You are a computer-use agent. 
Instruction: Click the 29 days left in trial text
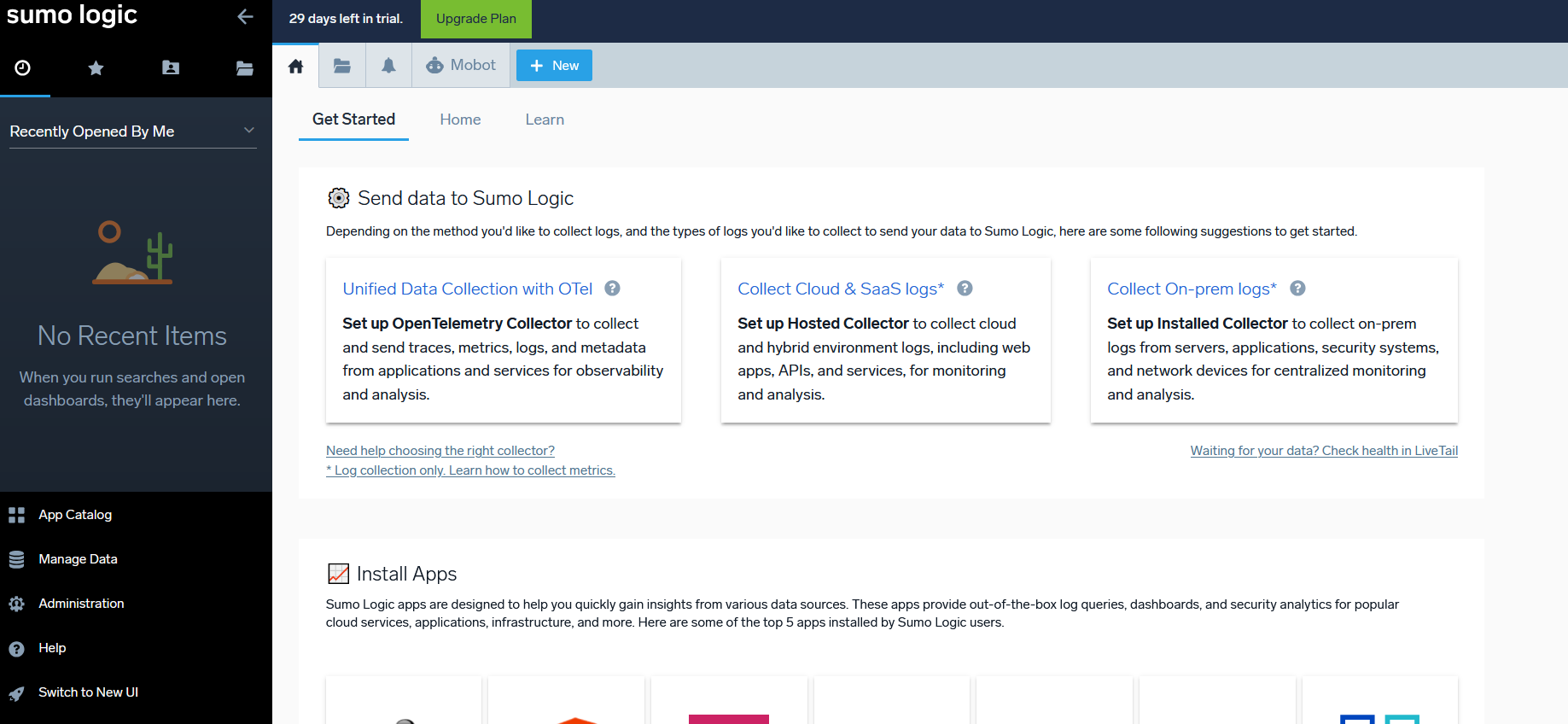pos(346,19)
